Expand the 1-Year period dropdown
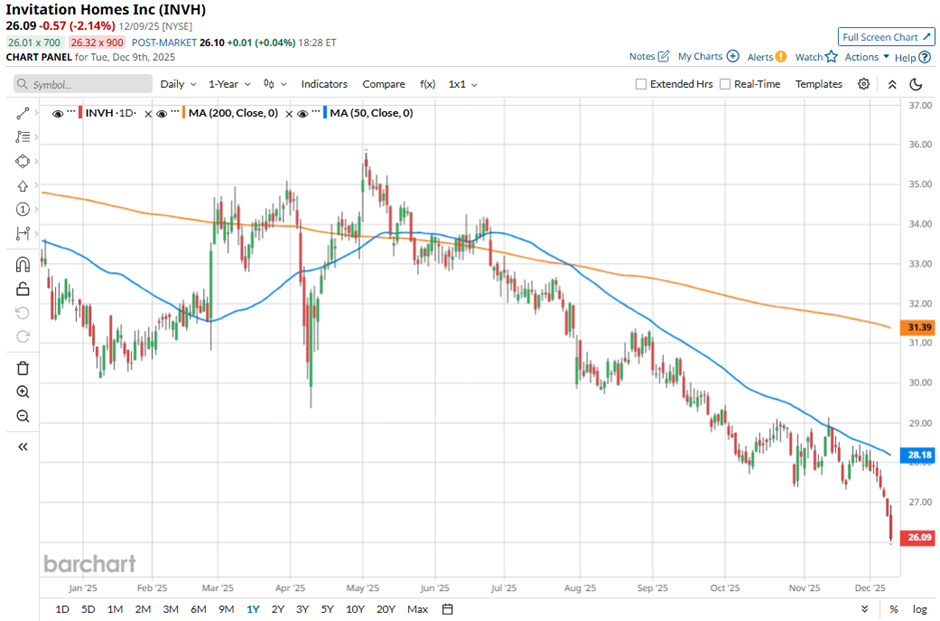940x621 pixels. (229, 84)
